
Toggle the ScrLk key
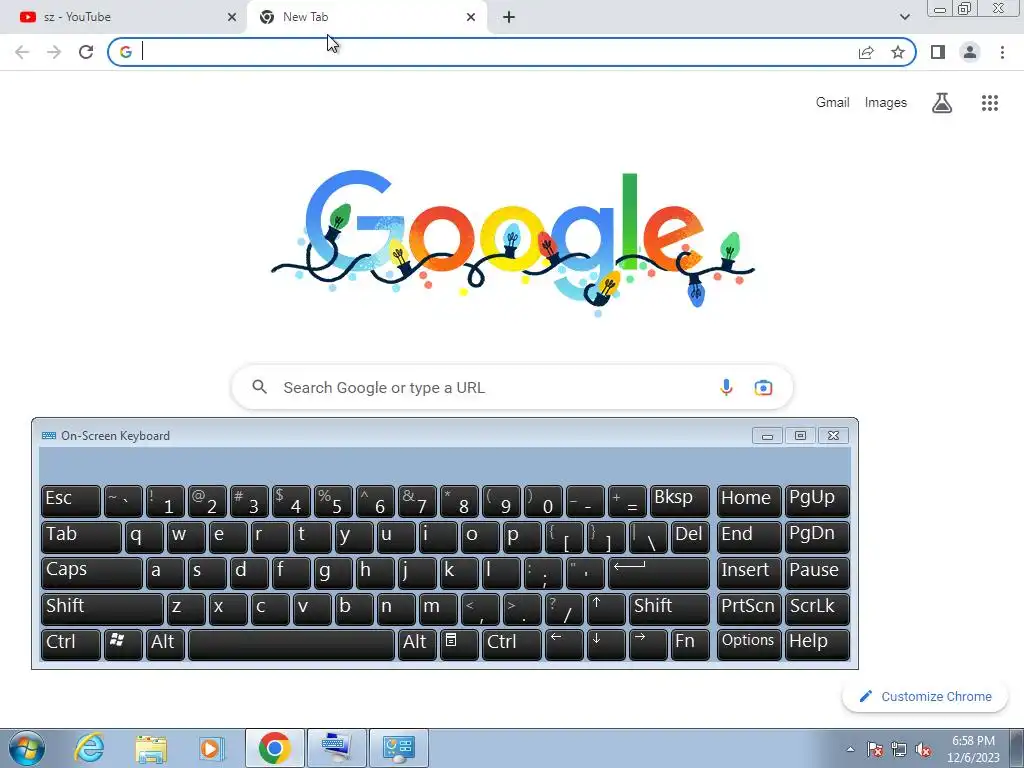[817, 608]
